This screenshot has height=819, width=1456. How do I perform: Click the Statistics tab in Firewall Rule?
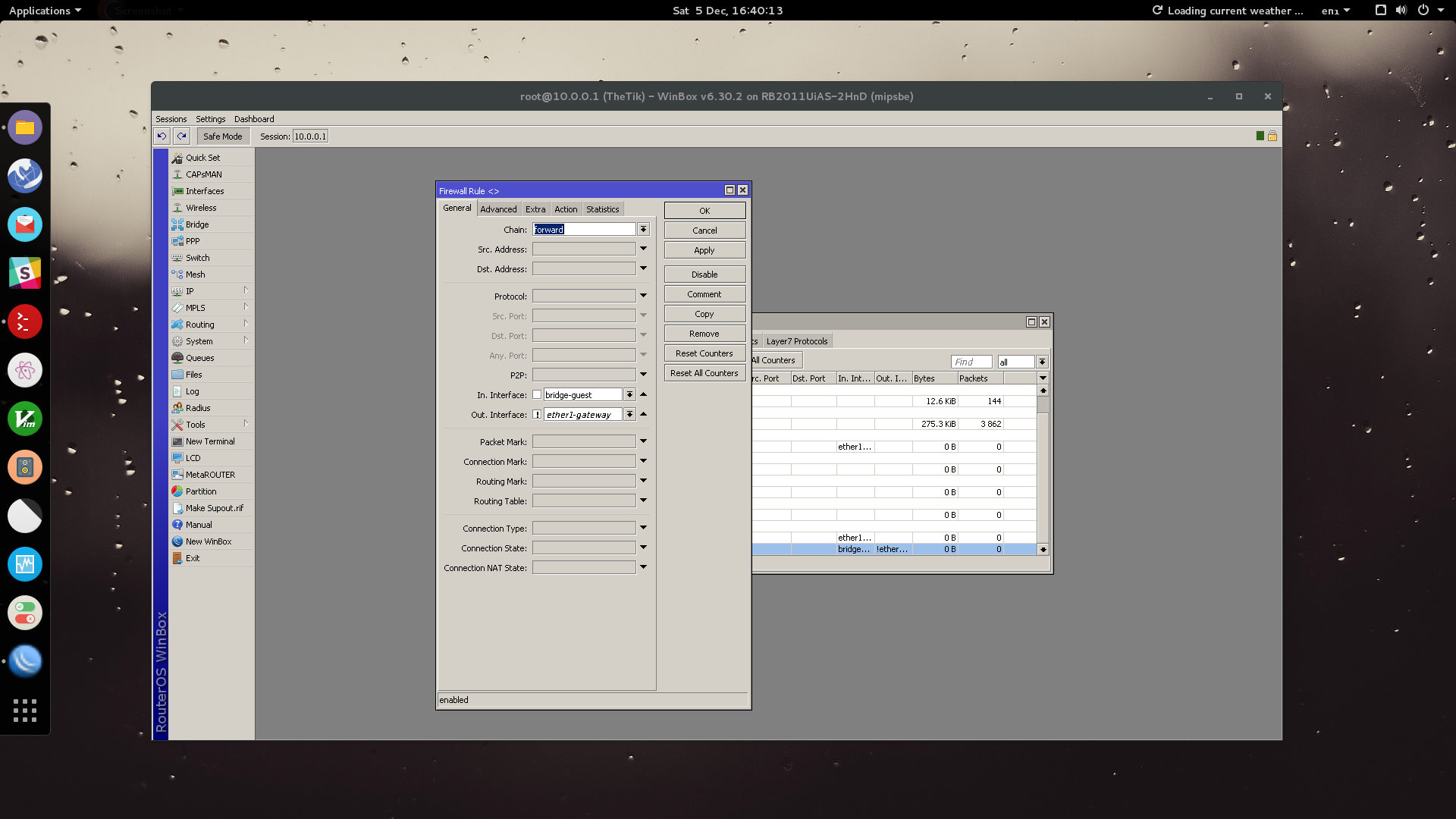(601, 209)
